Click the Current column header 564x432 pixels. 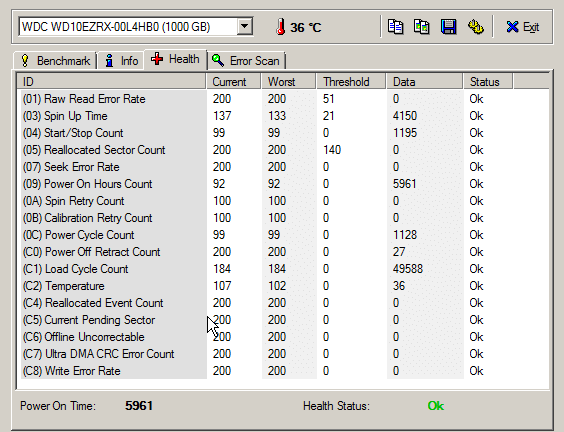point(233,82)
